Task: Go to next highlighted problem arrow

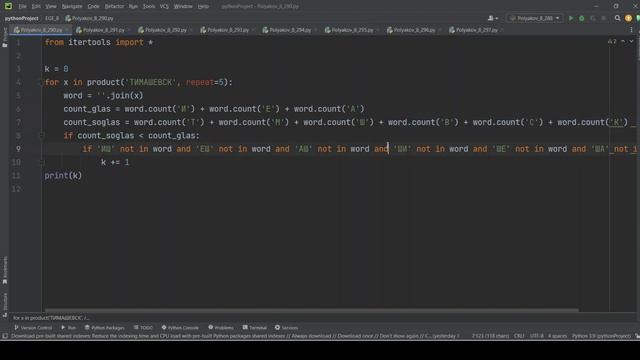Action: coord(631,42)
